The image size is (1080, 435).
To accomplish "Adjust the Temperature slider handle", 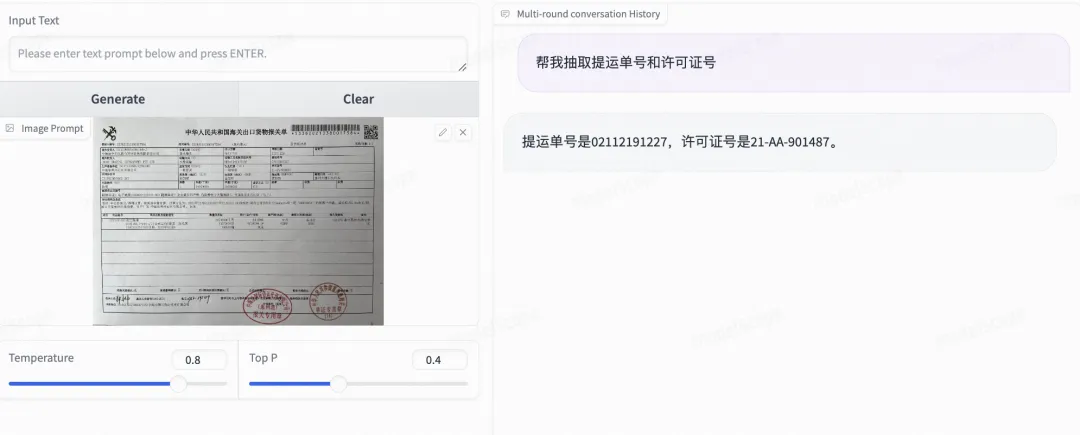I will [178, 383].
